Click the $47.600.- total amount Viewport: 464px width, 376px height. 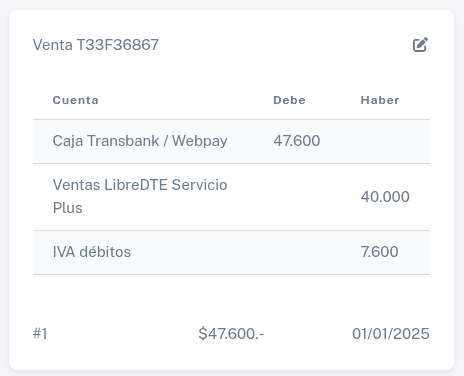[231, 334]
